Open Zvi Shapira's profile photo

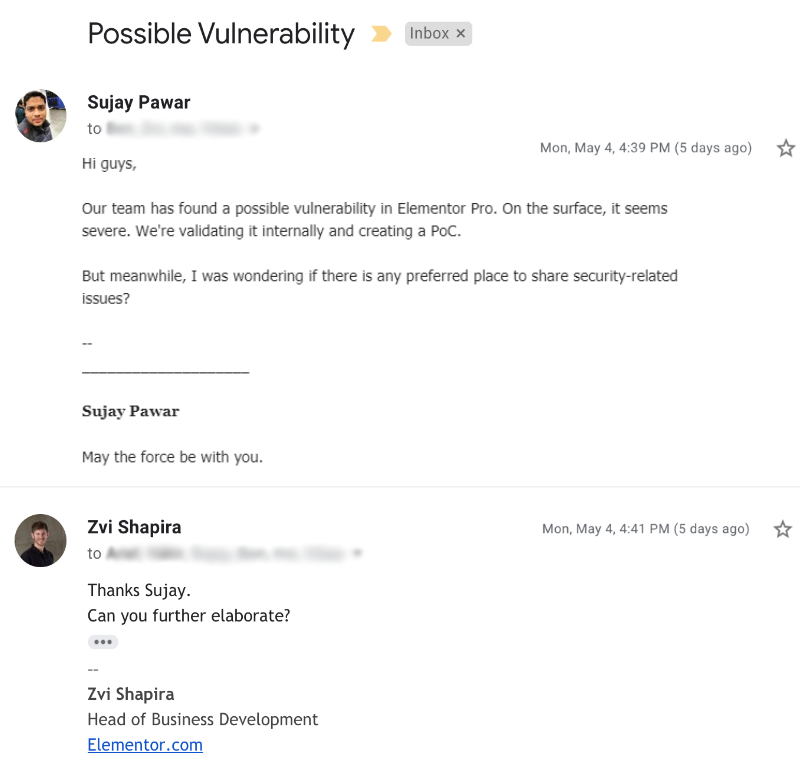(x=41, y=541)
